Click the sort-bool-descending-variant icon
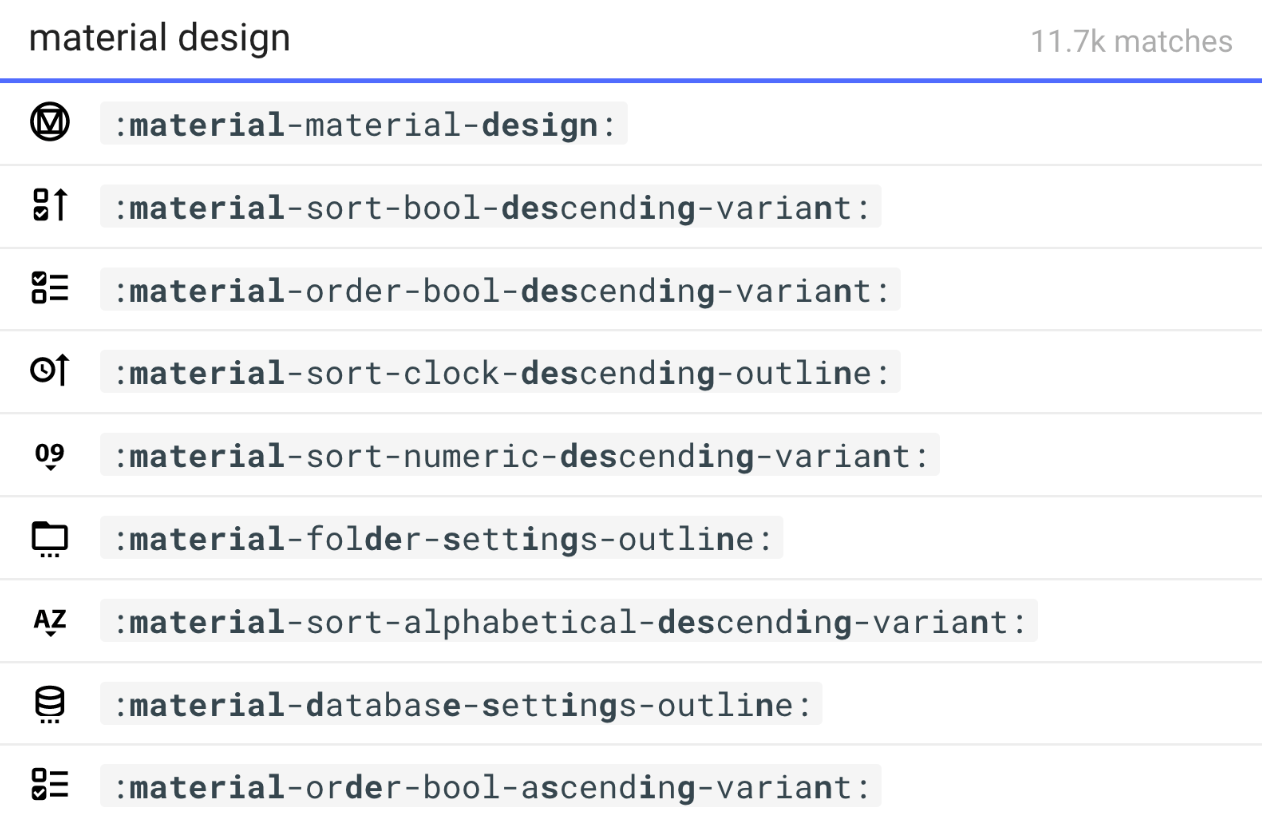 [49, 206]
